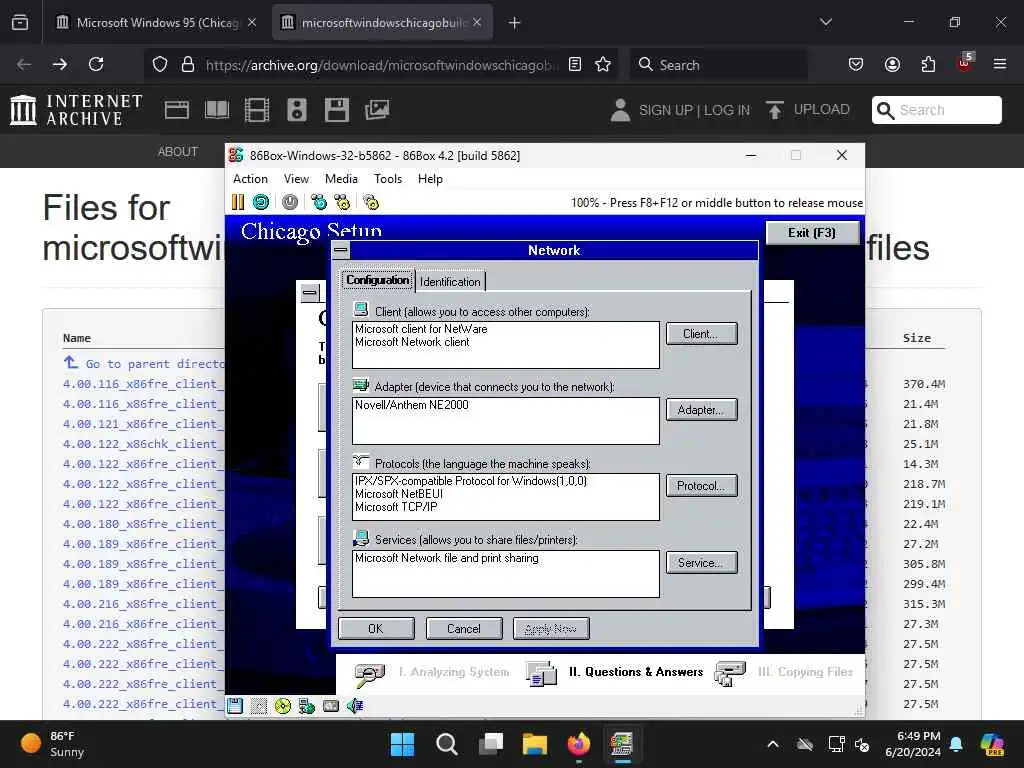
Task: Click the Firefox address bar URL
Action: pyautogui.click(x=381, y=65)
